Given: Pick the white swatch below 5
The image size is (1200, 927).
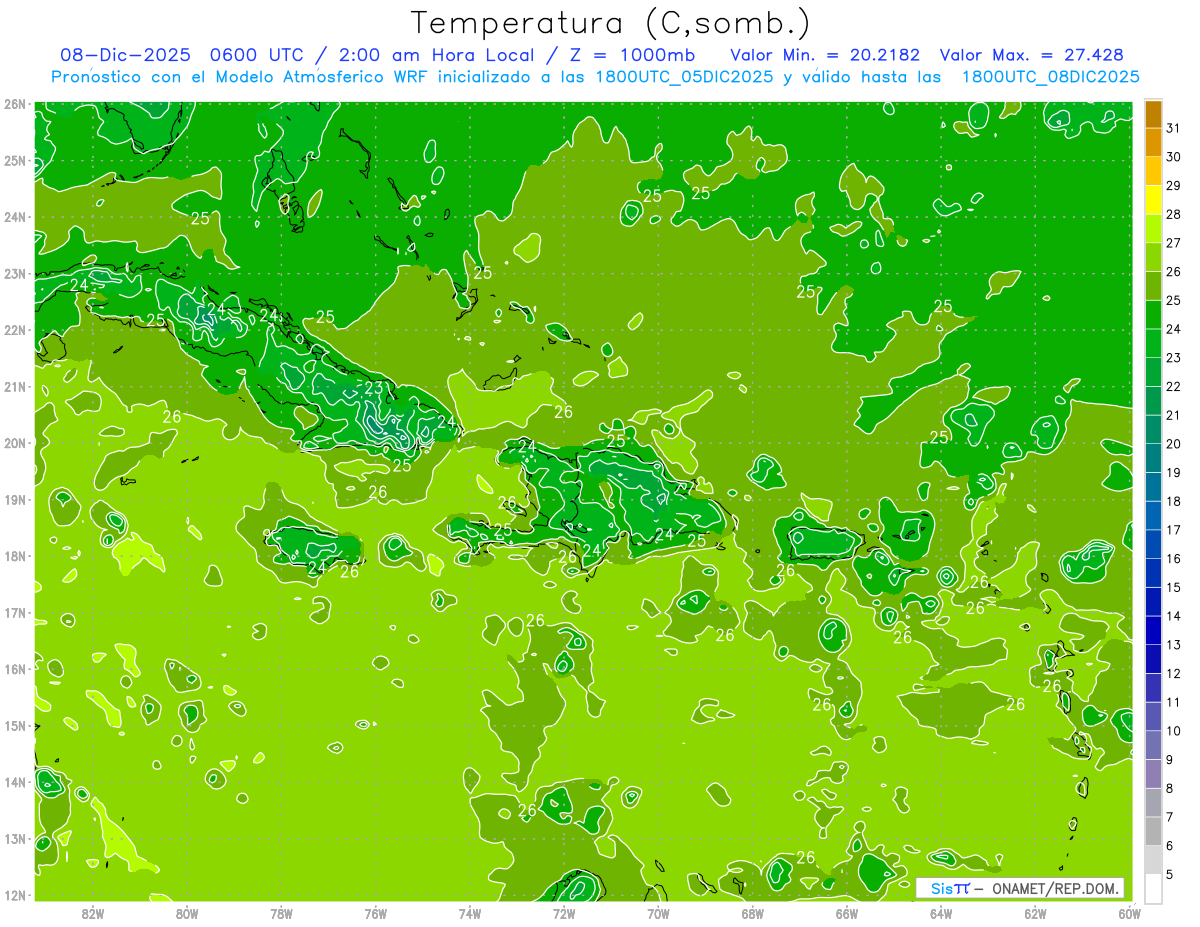Looking at the screenshot, I should point(1153,889).
